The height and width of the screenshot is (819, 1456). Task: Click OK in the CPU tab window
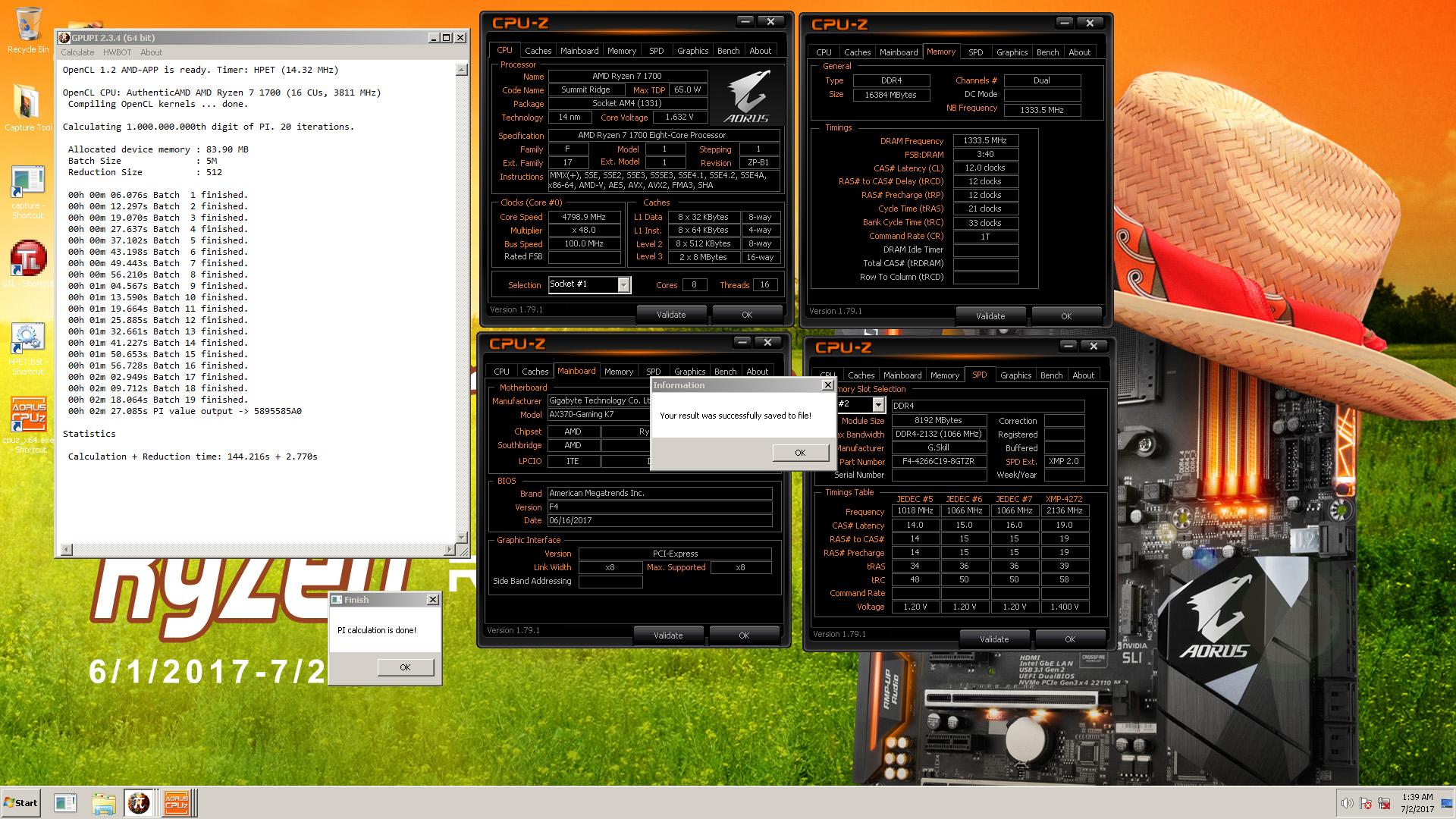tap(747, 315)
